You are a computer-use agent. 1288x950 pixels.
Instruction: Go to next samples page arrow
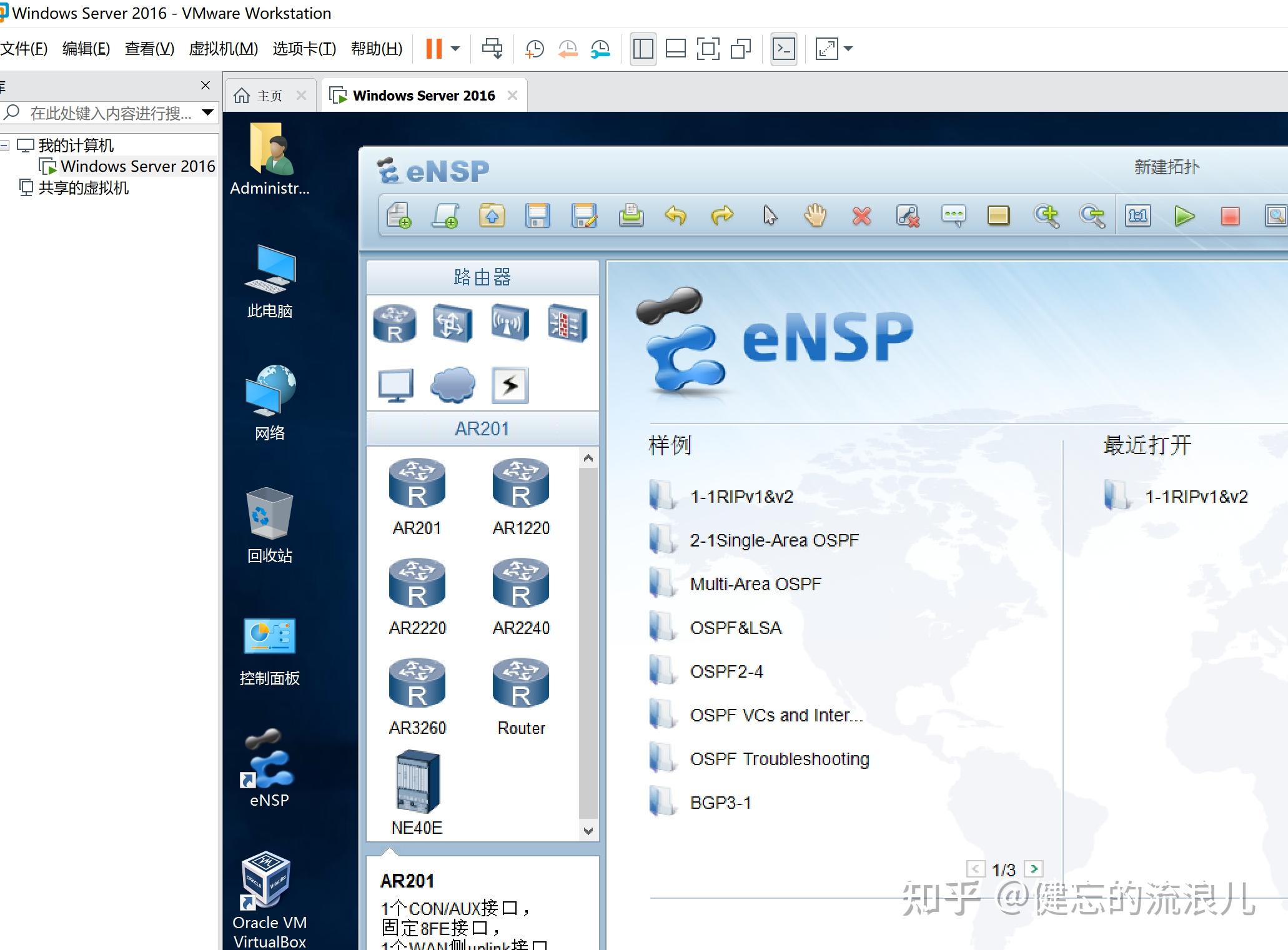(x=1034, y=869)
